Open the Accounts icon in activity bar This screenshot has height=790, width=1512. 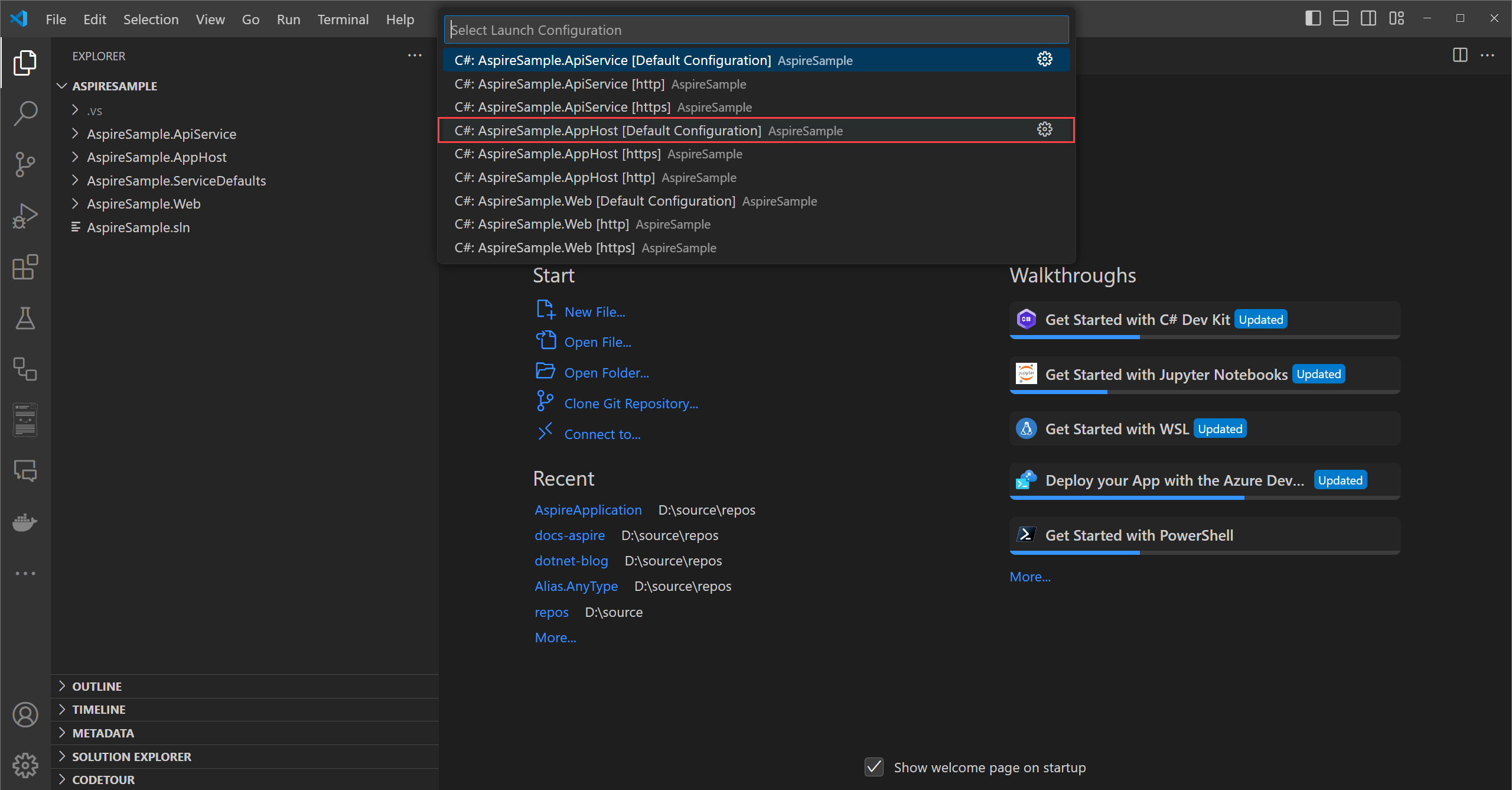pos(25,715)
